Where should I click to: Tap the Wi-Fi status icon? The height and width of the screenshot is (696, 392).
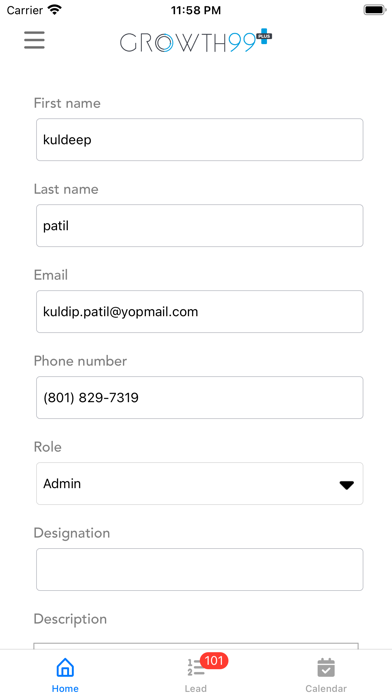click(55, 10)
